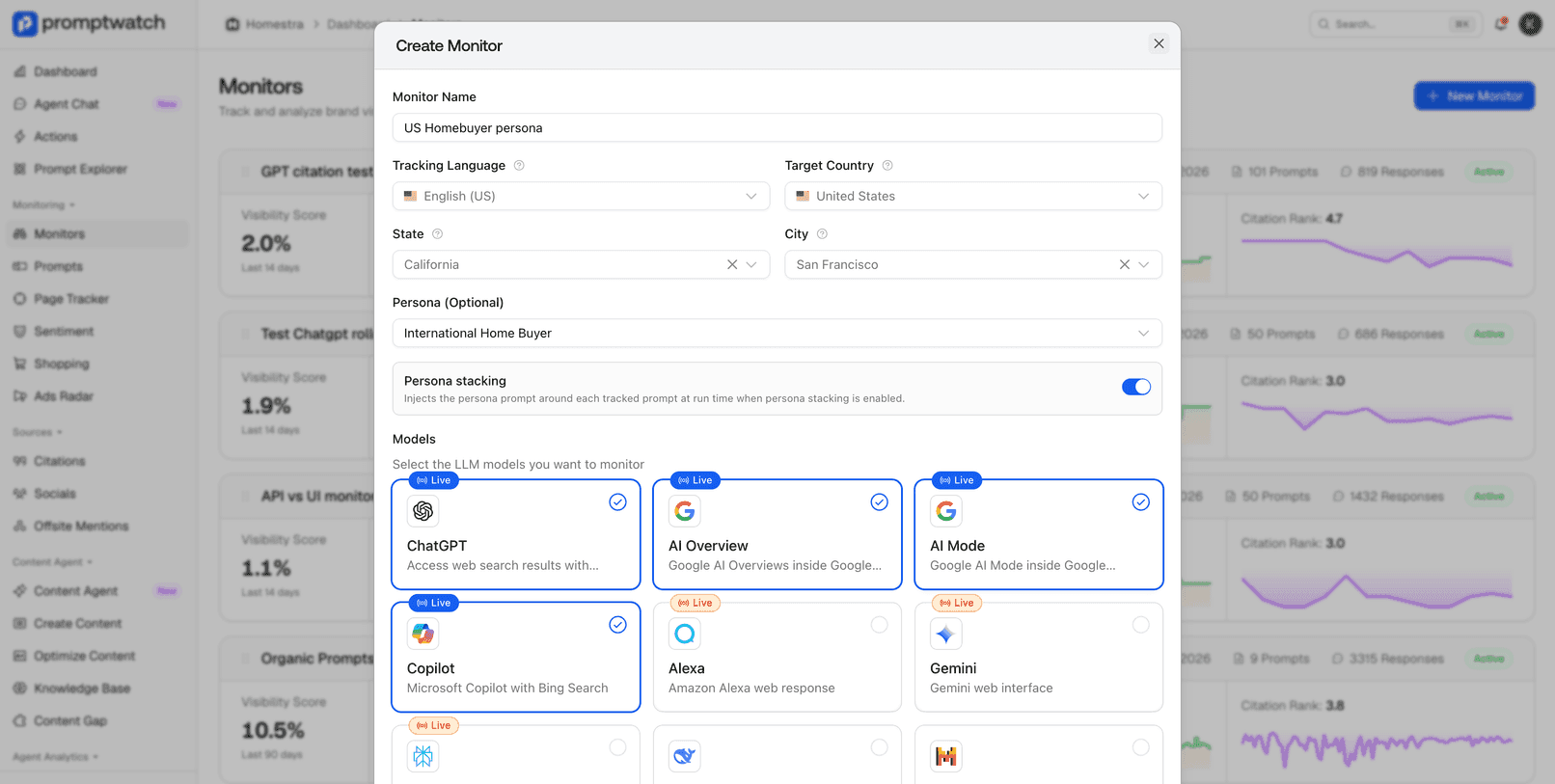Click the DeepSeek whale logo icon
This screenshot has width=1555, height=784.
pyautogui.click(x=685, y=756)
